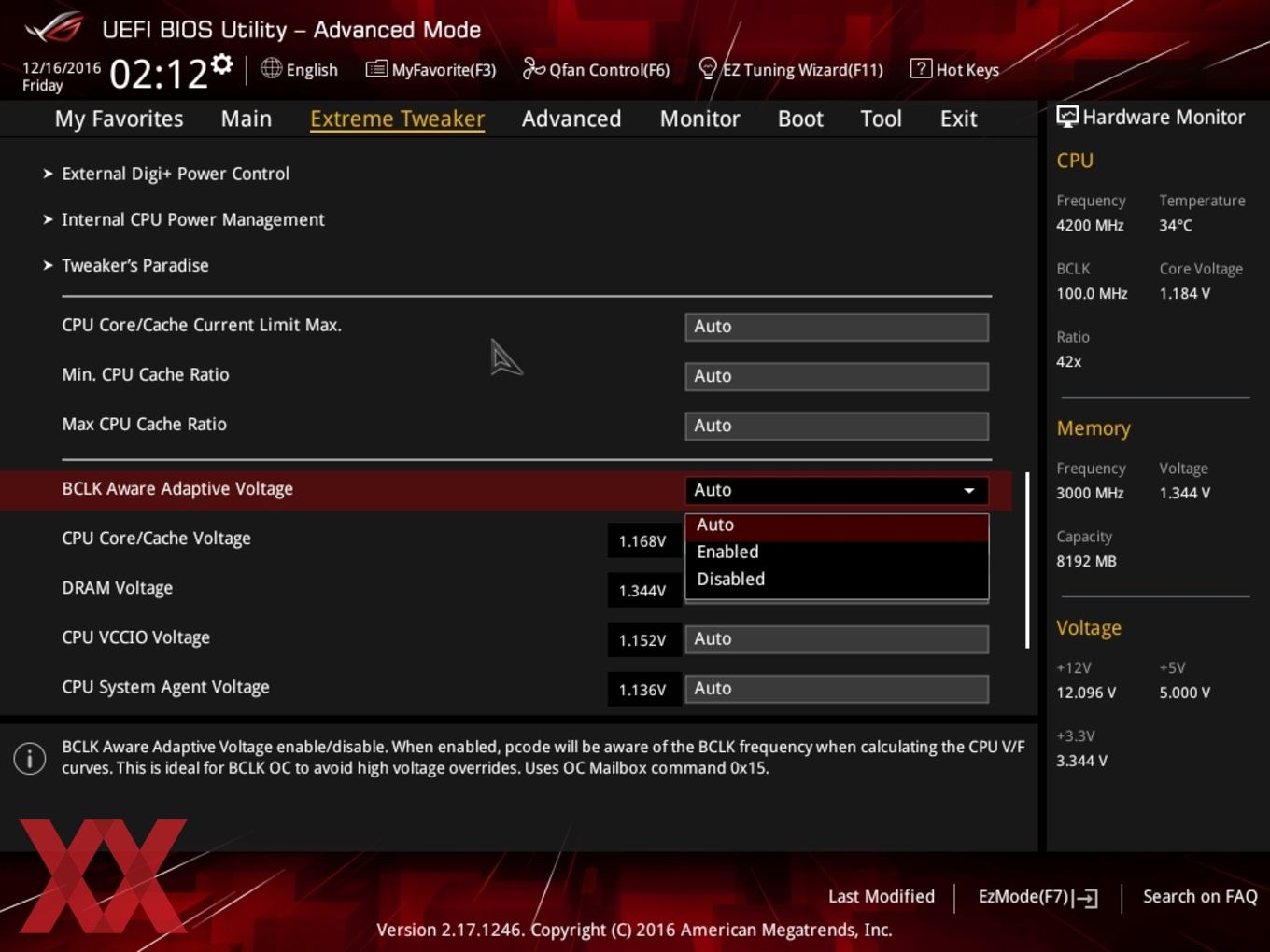Click the 02:12 clock time
1270x952 pixels.
(x=159, y=74)
